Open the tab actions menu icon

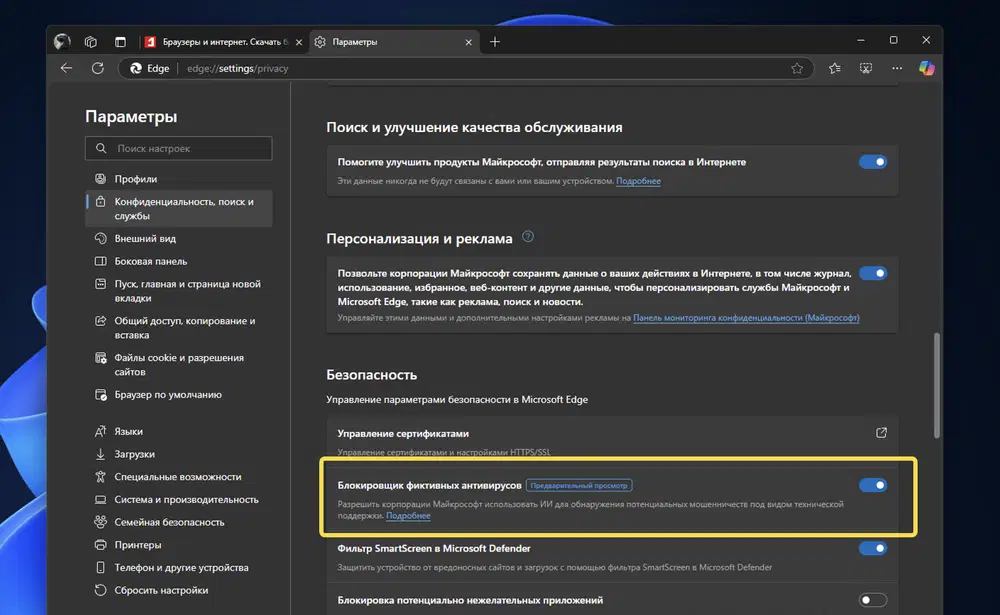point(120,41)
